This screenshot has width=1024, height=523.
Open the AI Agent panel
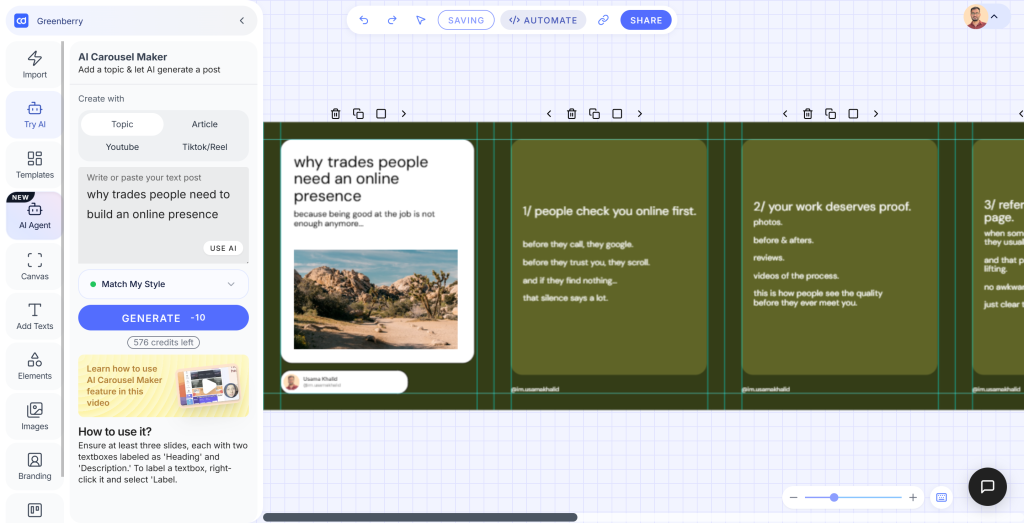[35, 215]
